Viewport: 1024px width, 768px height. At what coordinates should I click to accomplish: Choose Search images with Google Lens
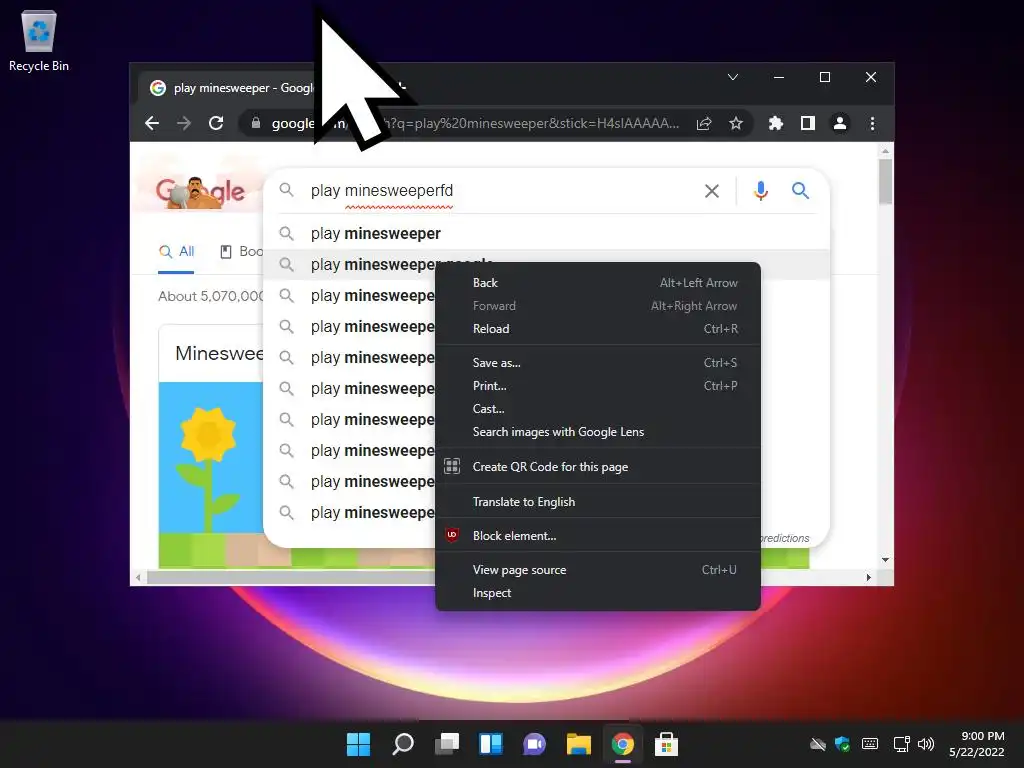[598, 432]
